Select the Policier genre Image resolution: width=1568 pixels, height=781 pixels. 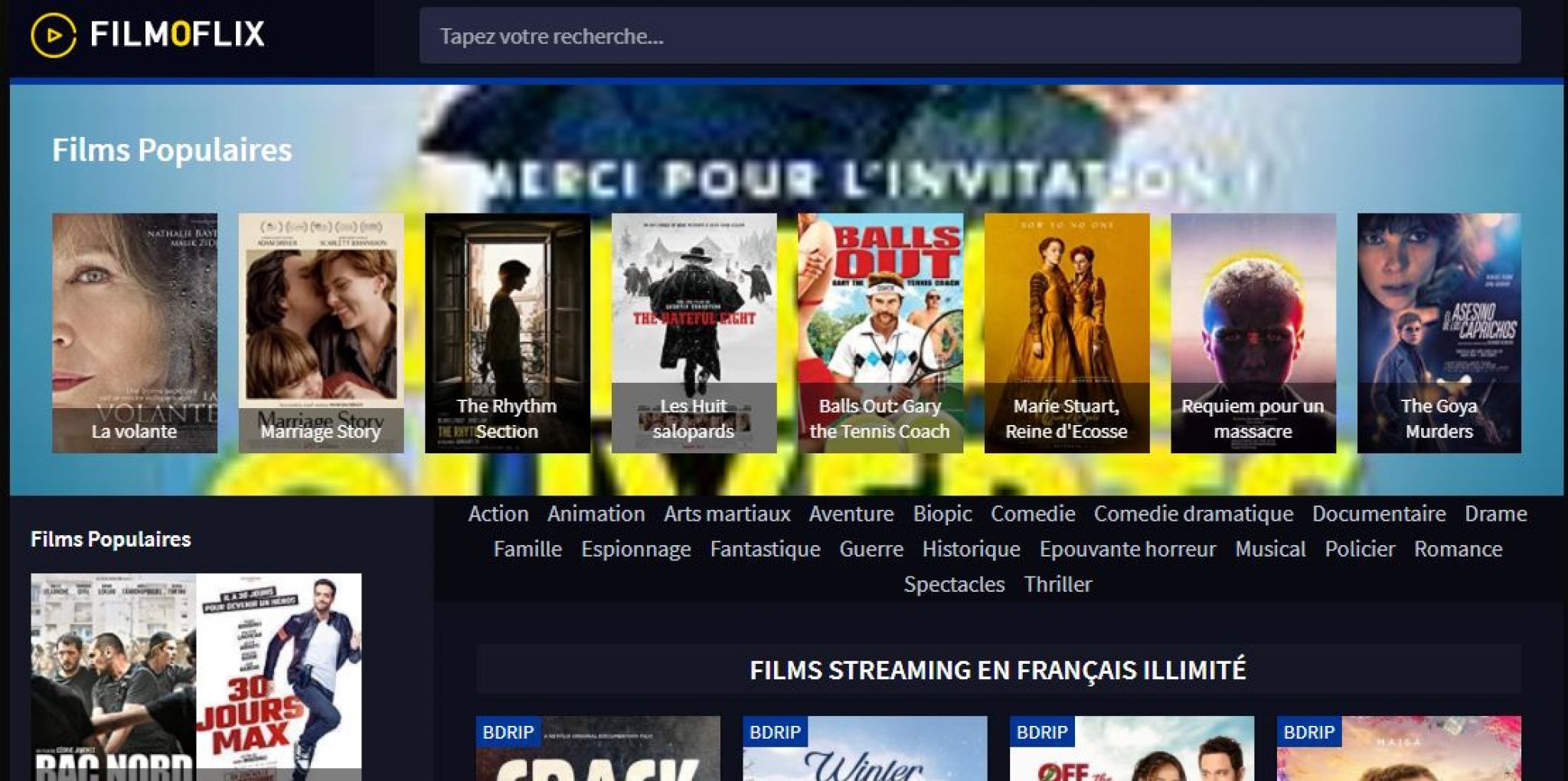pos(1360,548)
